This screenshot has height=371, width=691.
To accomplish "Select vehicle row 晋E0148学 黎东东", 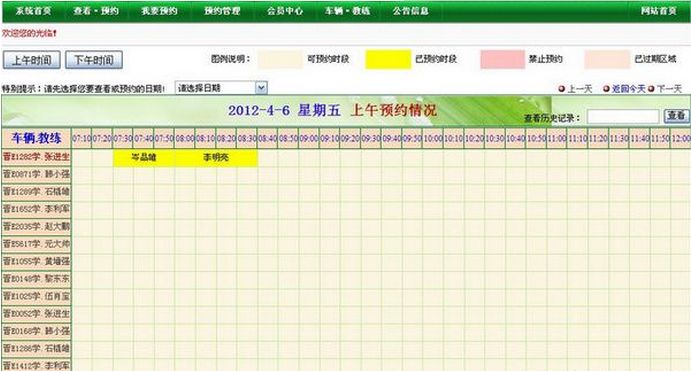I will (x=36, y=278).
